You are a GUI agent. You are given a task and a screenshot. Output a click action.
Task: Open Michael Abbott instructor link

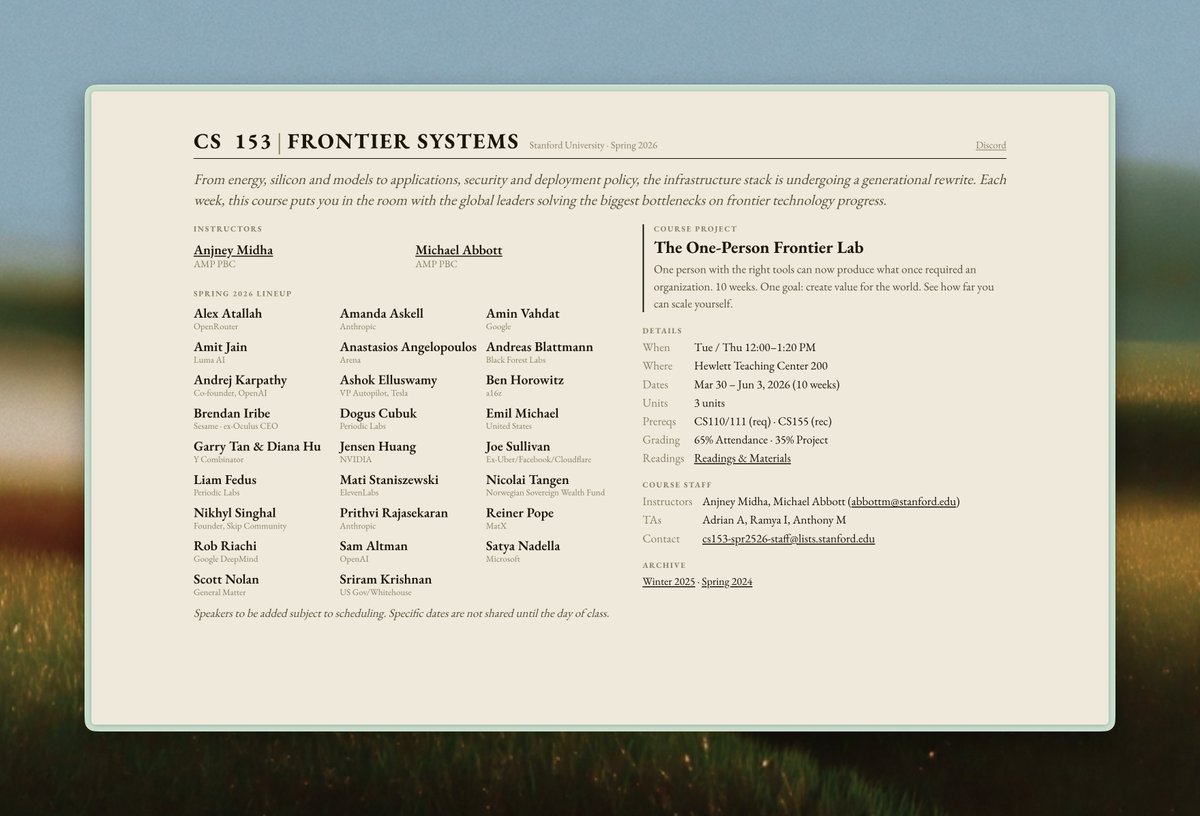pos(459,250)
